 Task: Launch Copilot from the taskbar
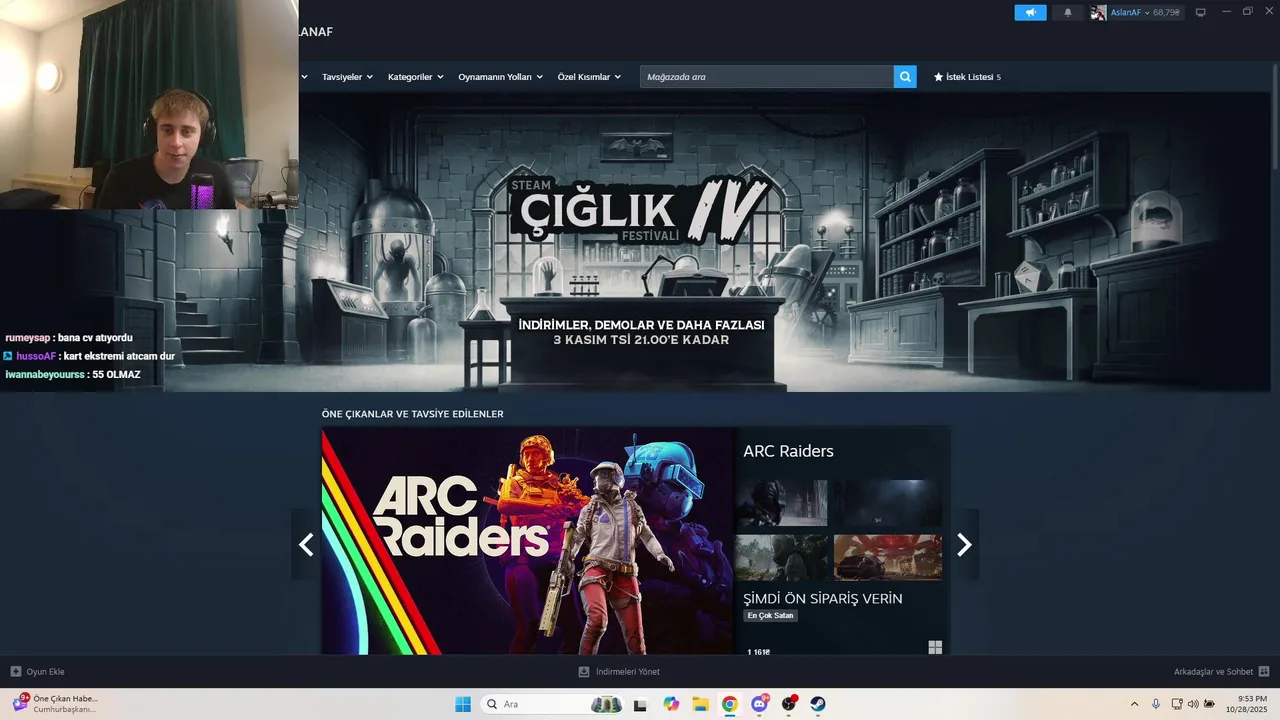671,704
